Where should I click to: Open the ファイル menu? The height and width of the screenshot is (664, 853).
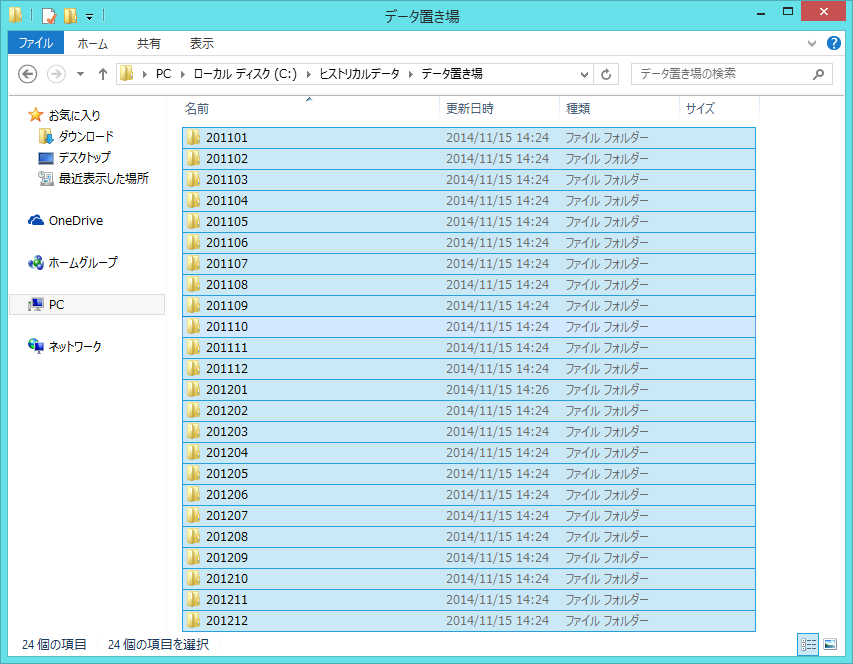(x=35, y=43)
